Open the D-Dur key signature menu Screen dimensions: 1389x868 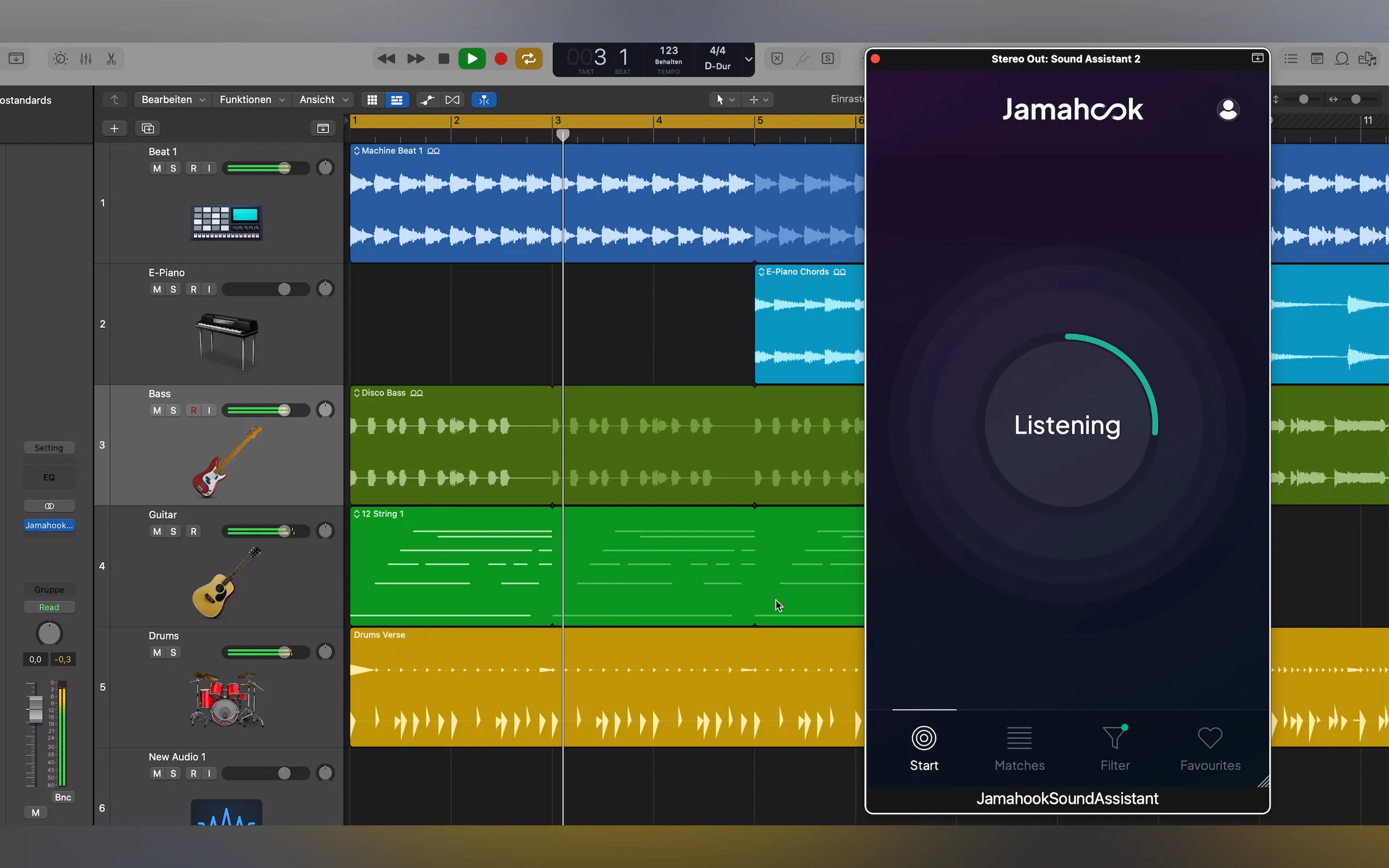point(717,66)
